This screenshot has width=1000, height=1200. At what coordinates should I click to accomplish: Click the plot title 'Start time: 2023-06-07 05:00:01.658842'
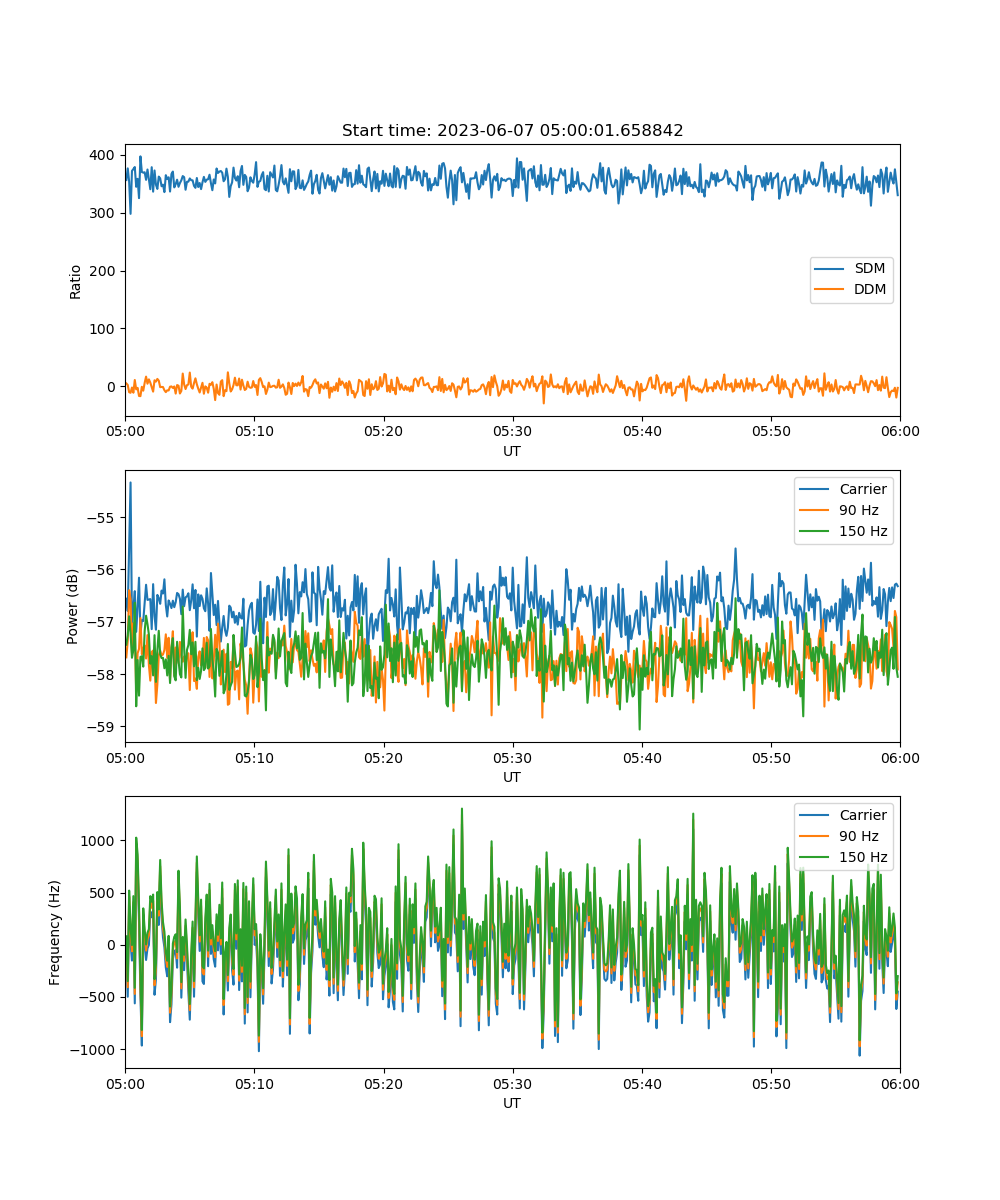(x=512, y=131)
